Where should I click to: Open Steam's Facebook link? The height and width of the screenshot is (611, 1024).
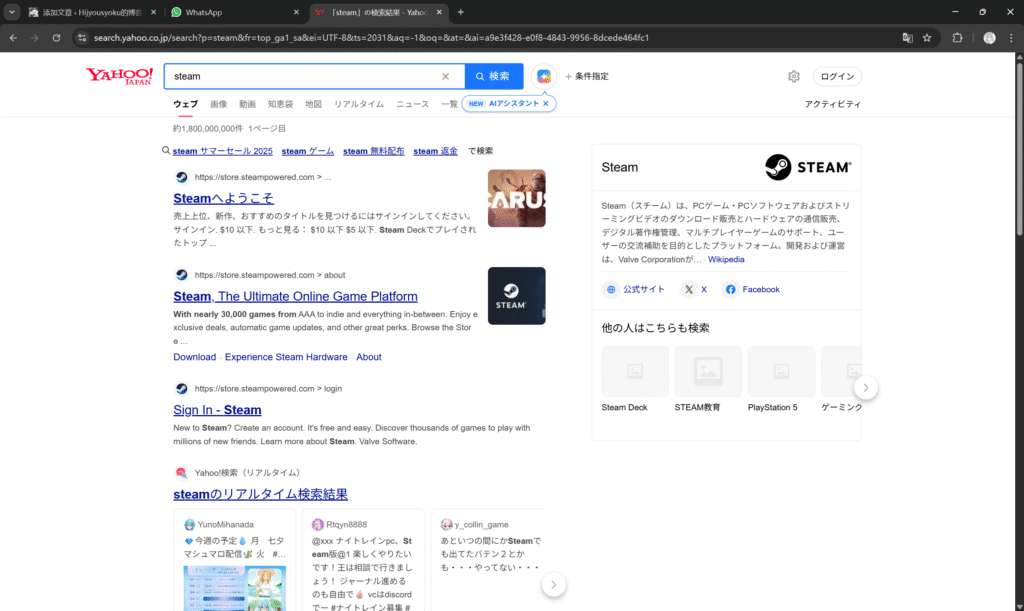[751, 289]
